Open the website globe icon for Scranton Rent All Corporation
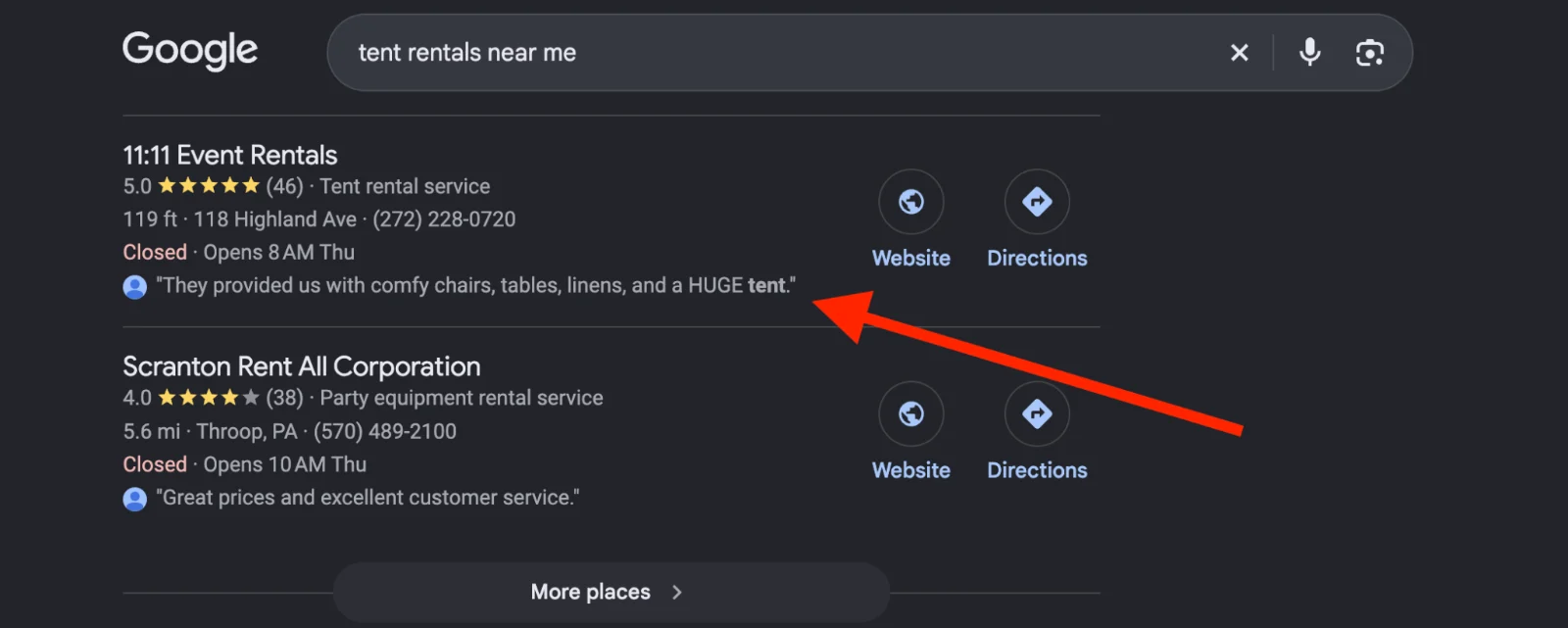 tap(911, 414)
